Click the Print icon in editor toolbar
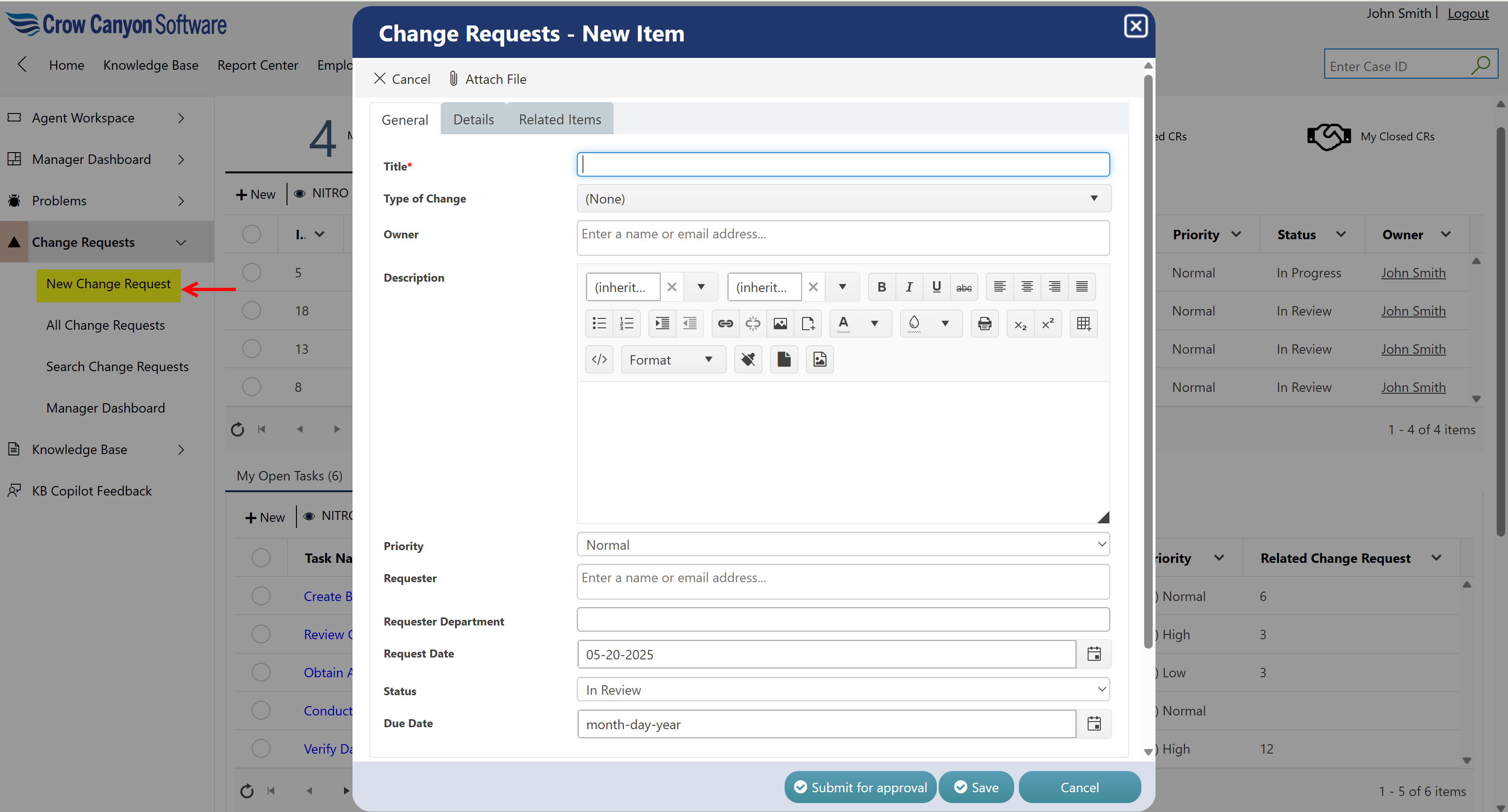The image size is (1508, 812). pyautogui.click(x=984, y=324)
